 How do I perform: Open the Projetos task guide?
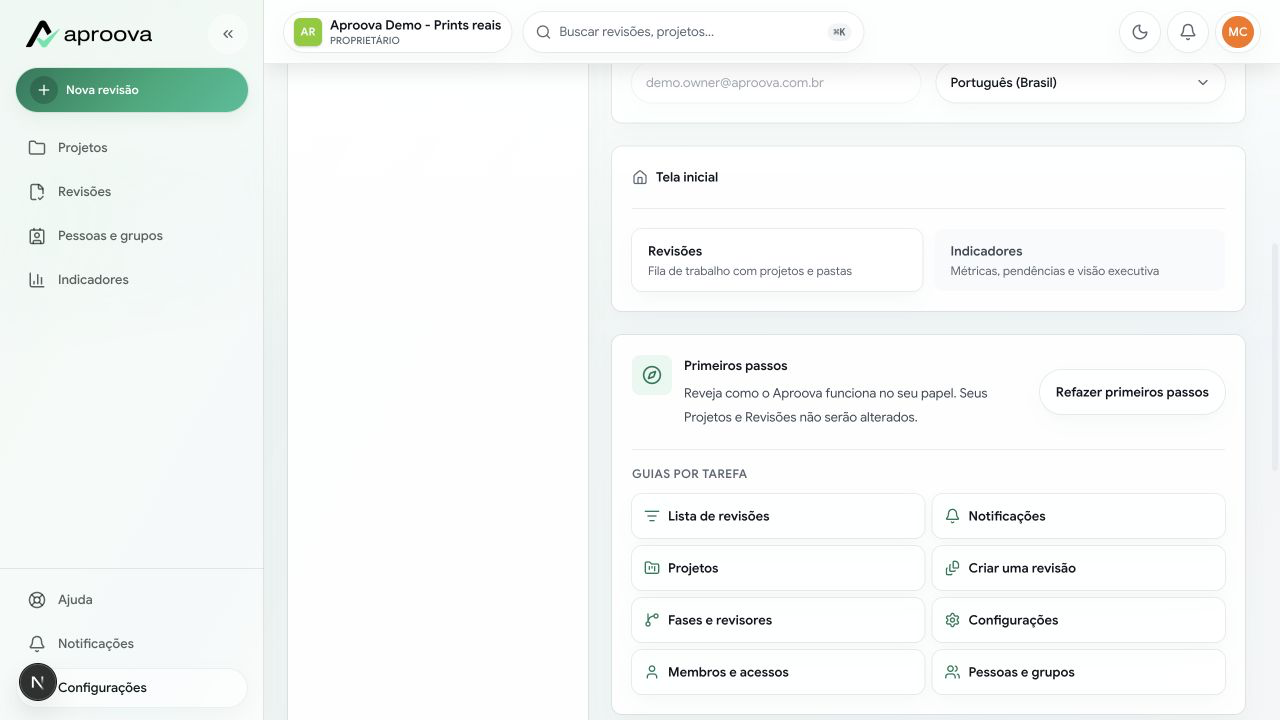tap(778, 568)
